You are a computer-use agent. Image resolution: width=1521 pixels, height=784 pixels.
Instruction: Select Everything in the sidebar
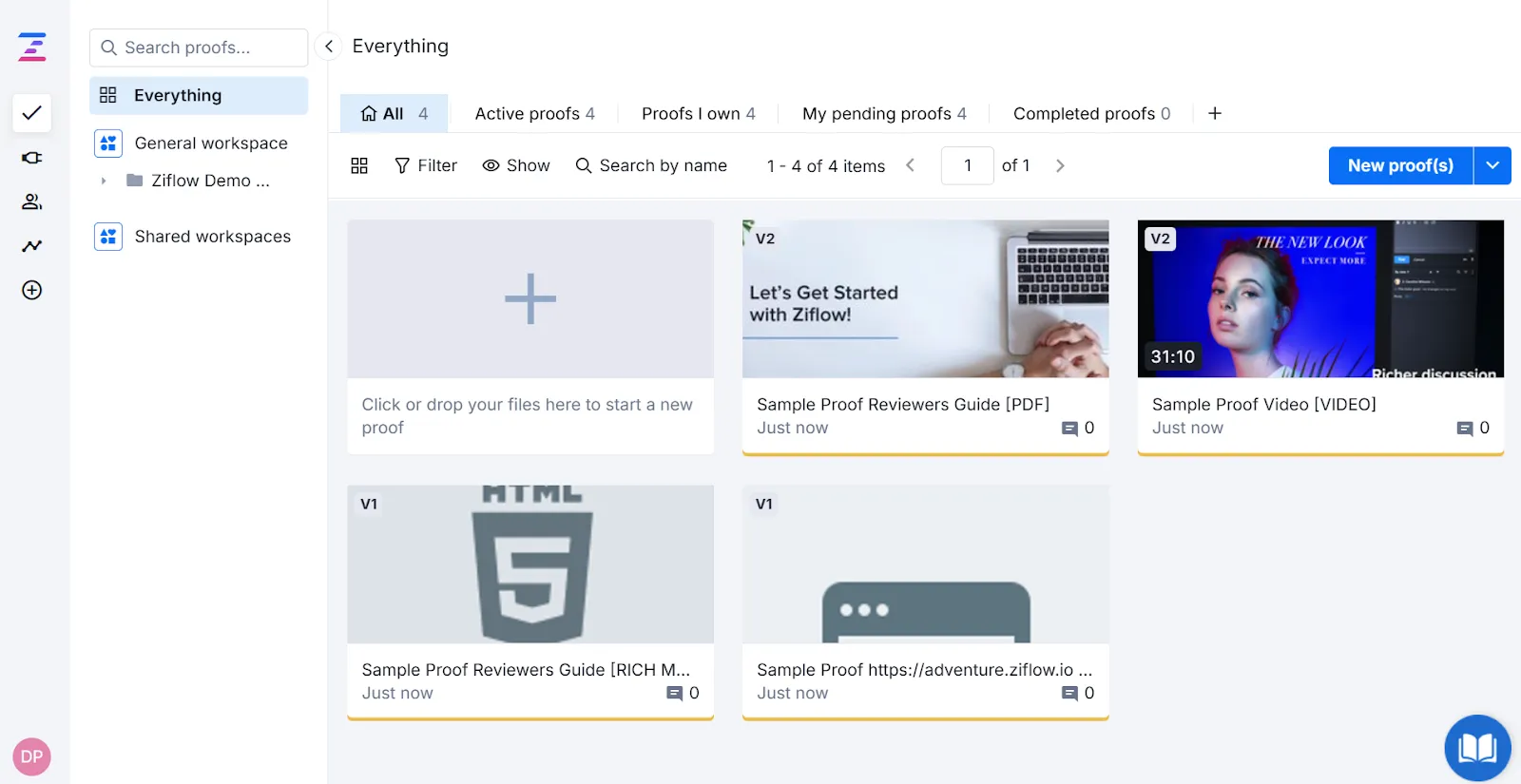point(199,95)
